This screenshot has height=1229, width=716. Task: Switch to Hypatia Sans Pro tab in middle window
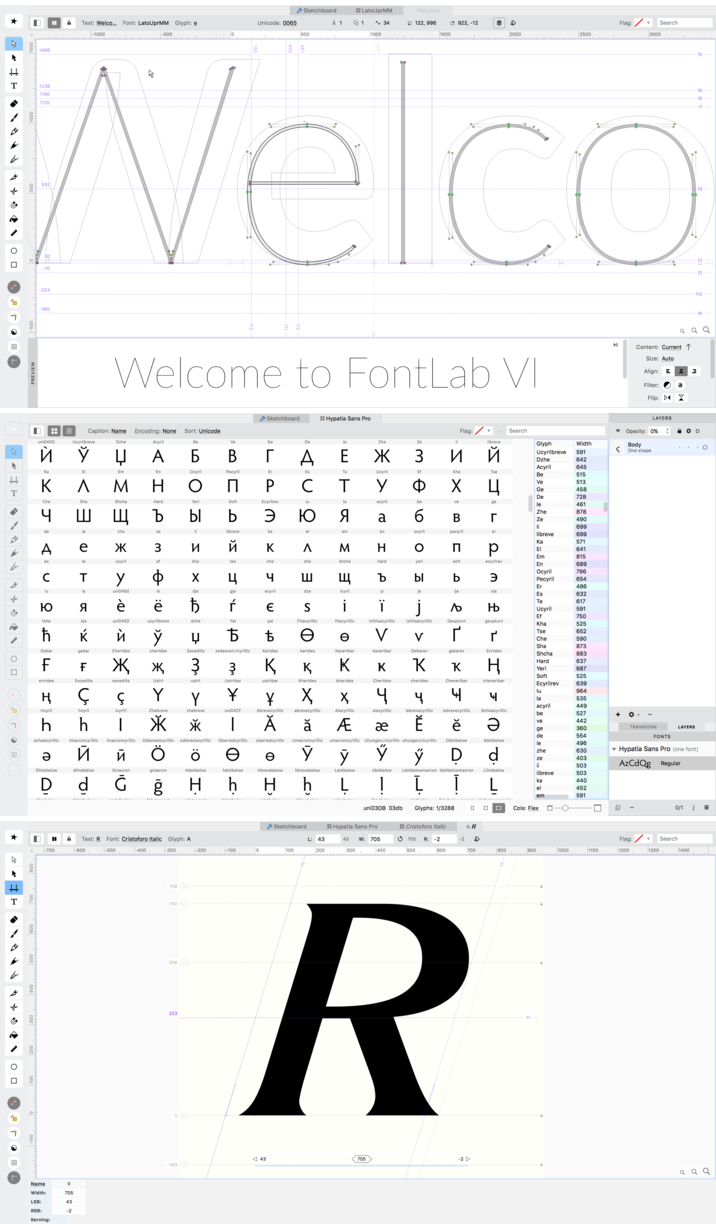345,418
